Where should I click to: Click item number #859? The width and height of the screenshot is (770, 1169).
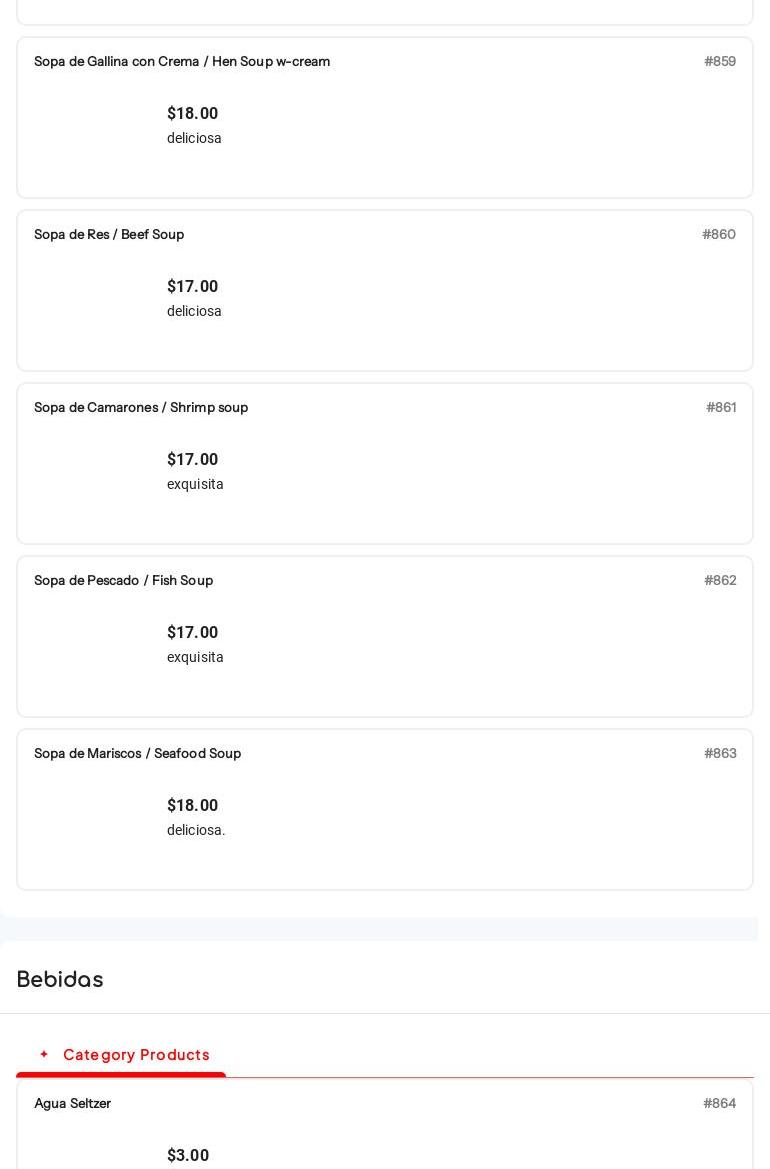(x=720, y=62)
